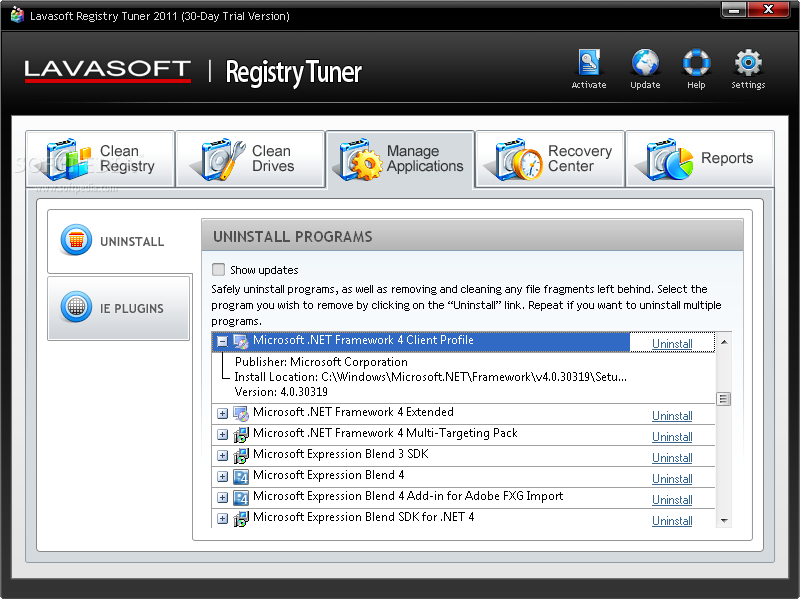800x599 pixels.
Task: Click the Expression Blend 3 SDK icon
Action: click(241, 455)
